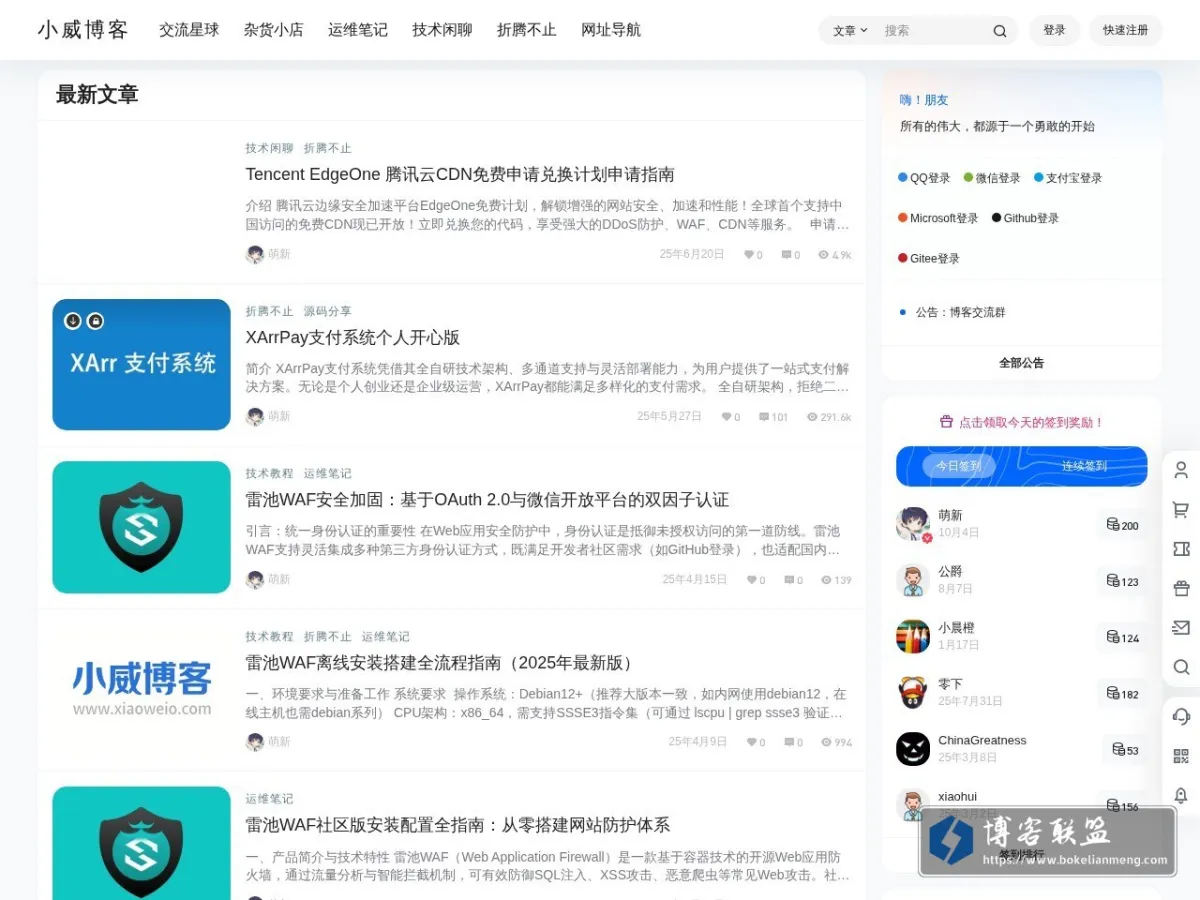Click gift icon beside 点击领取今天的签到奖励
Screen dimensions: 1200x900
click(x=946, y=422)
